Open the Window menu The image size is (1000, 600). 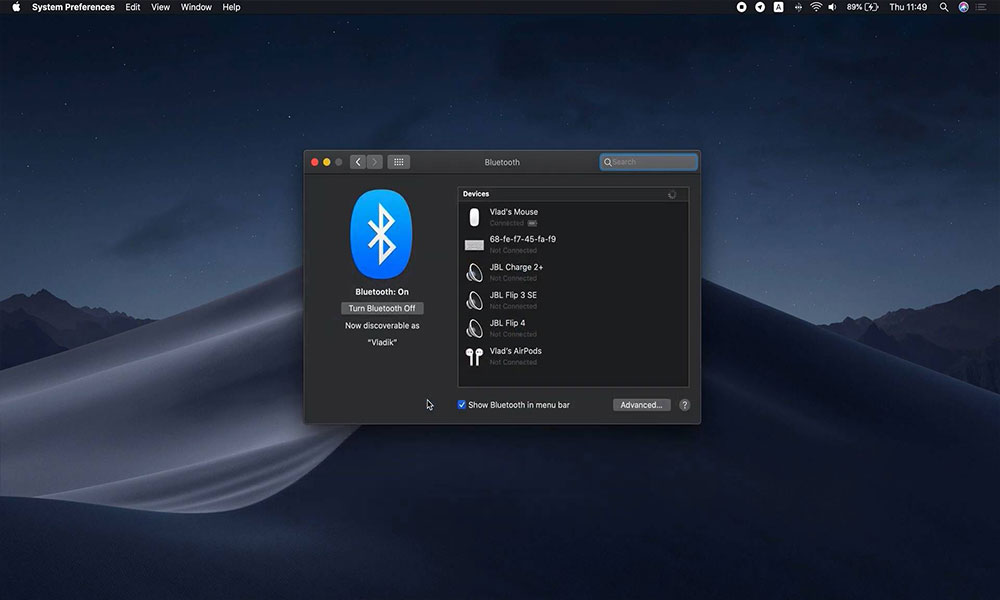coord(196,7)
